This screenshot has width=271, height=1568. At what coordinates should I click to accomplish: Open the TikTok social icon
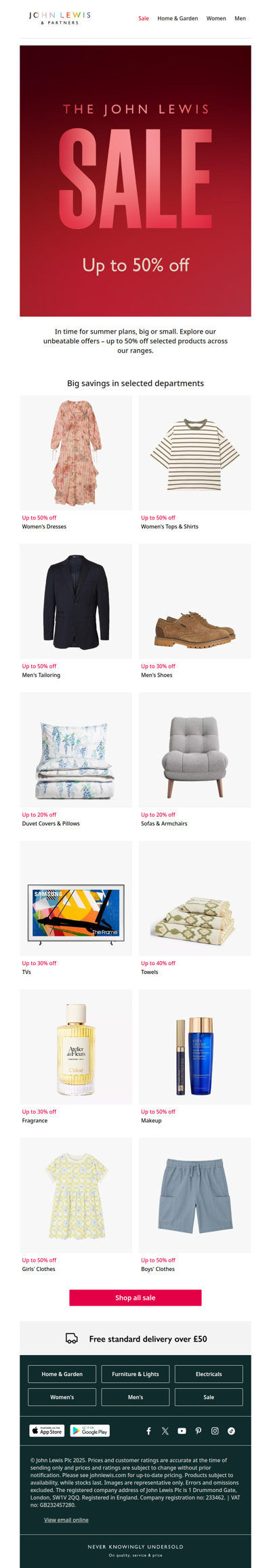coord(231,1430)
